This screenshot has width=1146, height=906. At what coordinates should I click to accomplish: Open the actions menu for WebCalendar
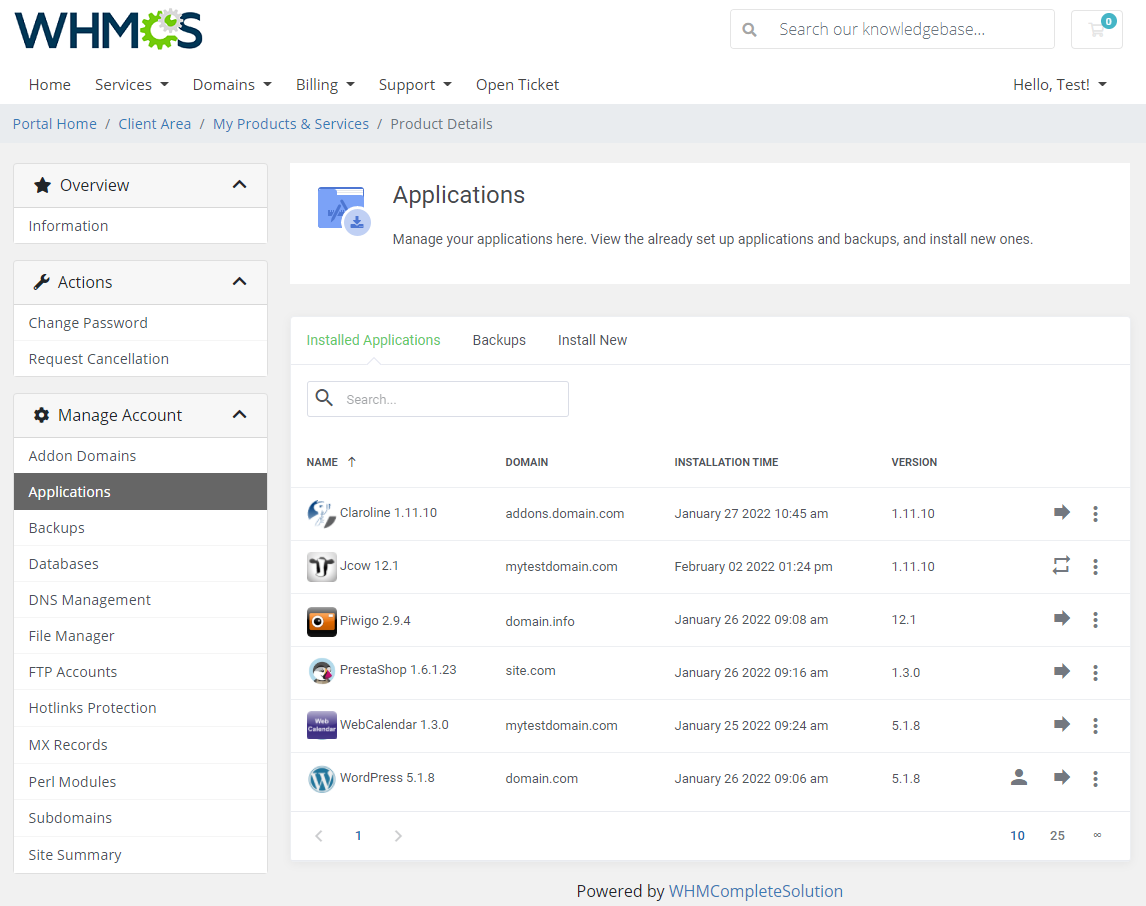pyautogui.click(x=1095, y=725)
